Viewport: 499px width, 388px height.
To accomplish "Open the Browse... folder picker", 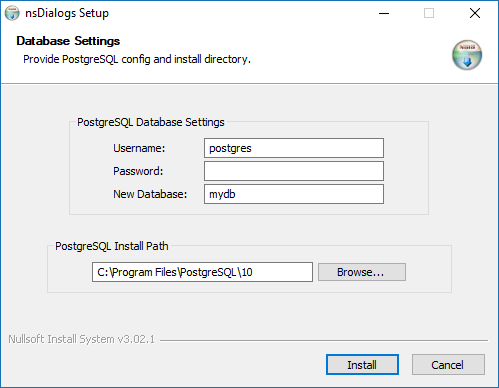I will tap(362, 272).
